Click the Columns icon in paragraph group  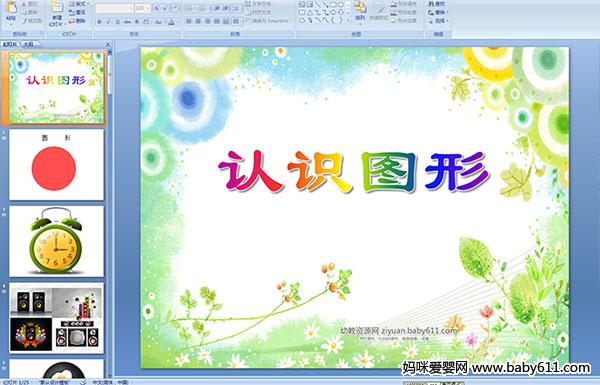[236, 21]
